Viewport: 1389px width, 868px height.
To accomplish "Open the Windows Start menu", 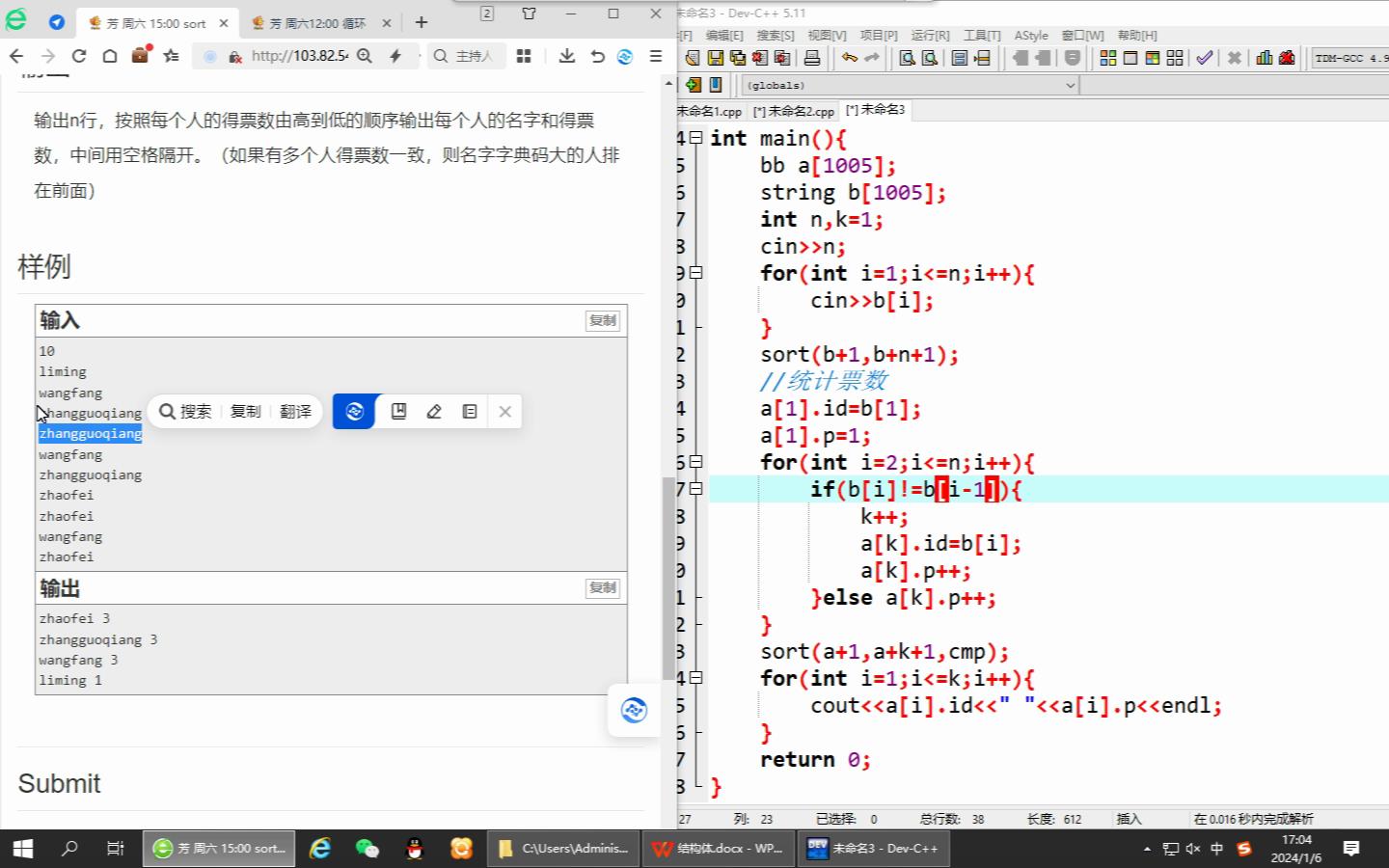I will pyautogui.click(x=22, y=849).
